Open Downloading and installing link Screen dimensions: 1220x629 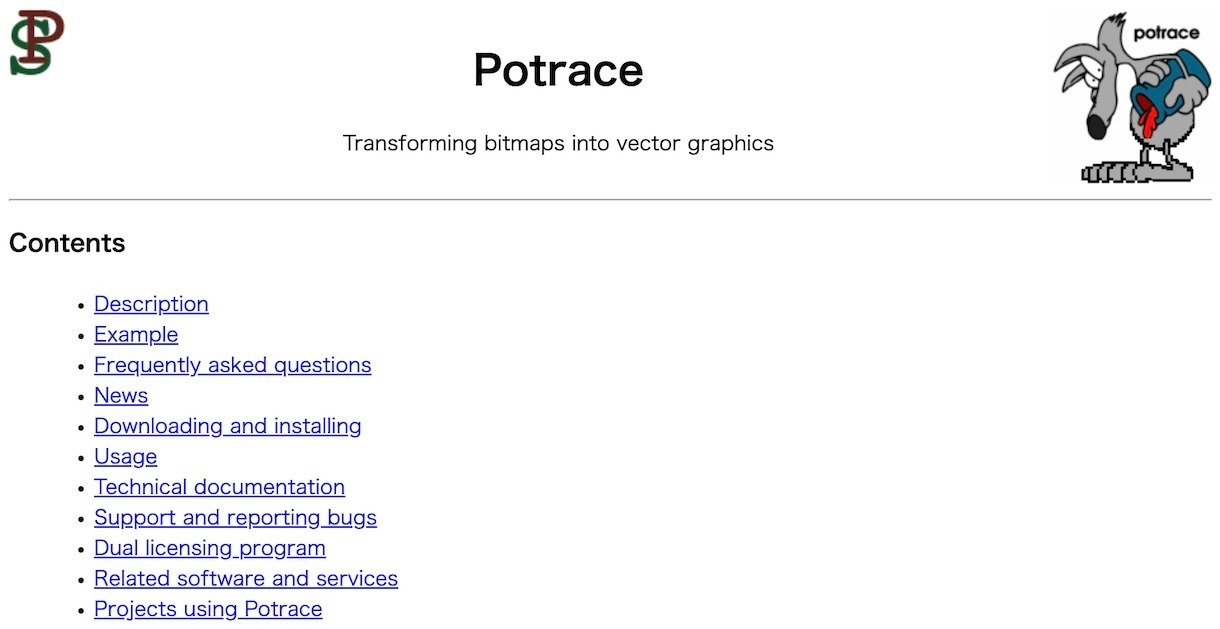228,426
